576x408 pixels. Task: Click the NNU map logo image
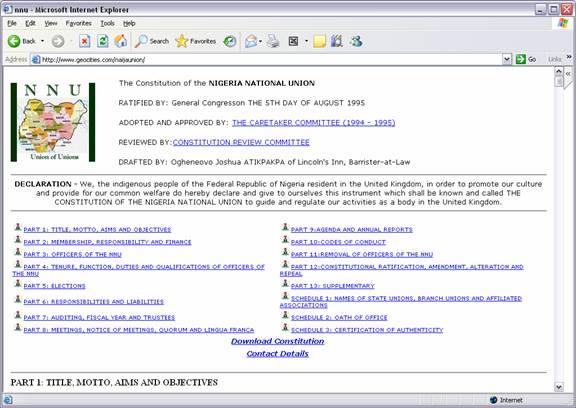tap(53, 122)
